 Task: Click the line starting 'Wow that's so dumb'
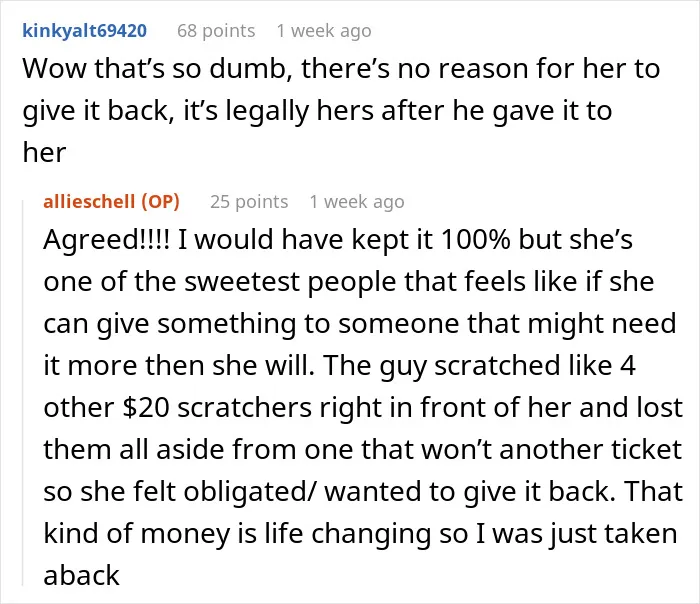[341, 69]
